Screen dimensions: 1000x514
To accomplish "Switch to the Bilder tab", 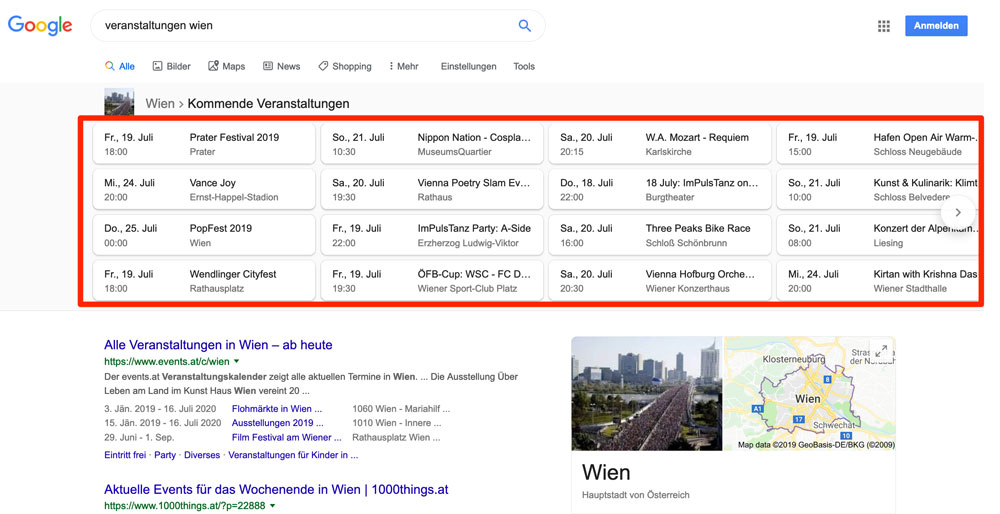I will pyautogui.click(x=172, y=66).
